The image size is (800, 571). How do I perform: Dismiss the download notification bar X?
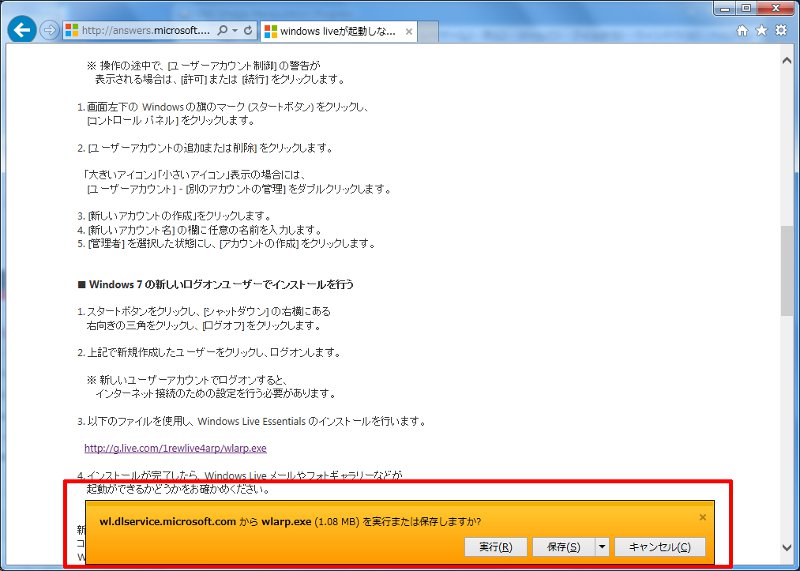(x=703, y=517)
